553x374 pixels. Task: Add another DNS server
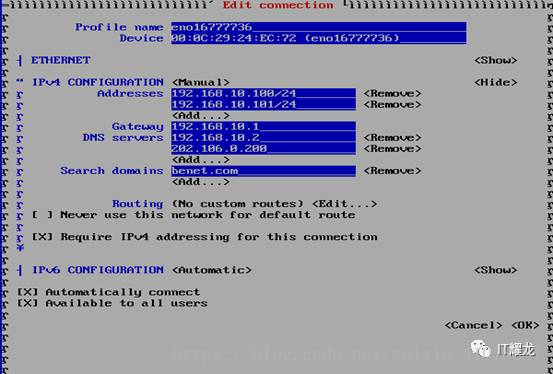pos(201,160)
